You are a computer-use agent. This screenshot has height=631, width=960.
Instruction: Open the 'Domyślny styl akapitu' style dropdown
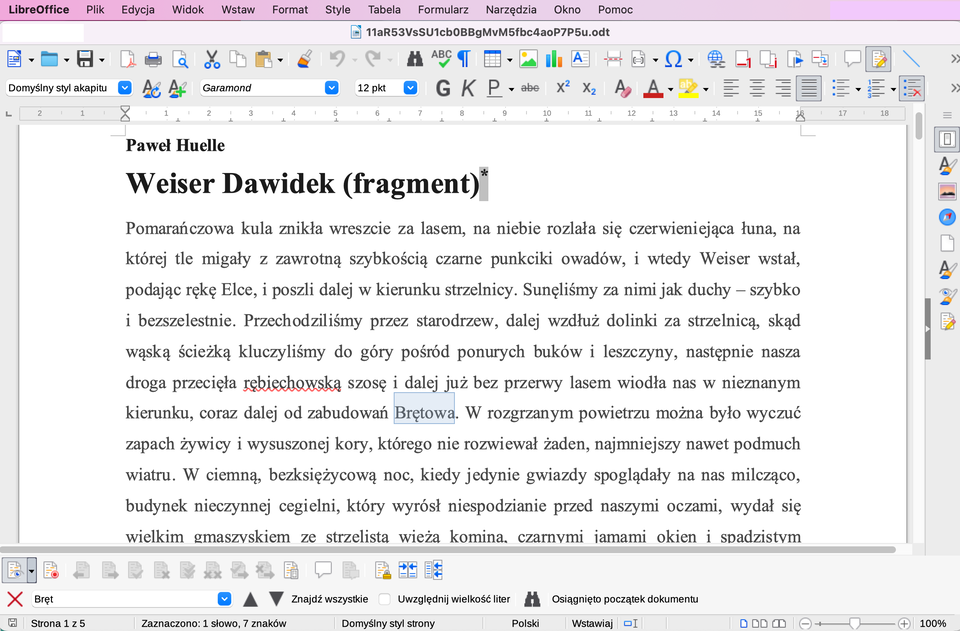point(123,89)
